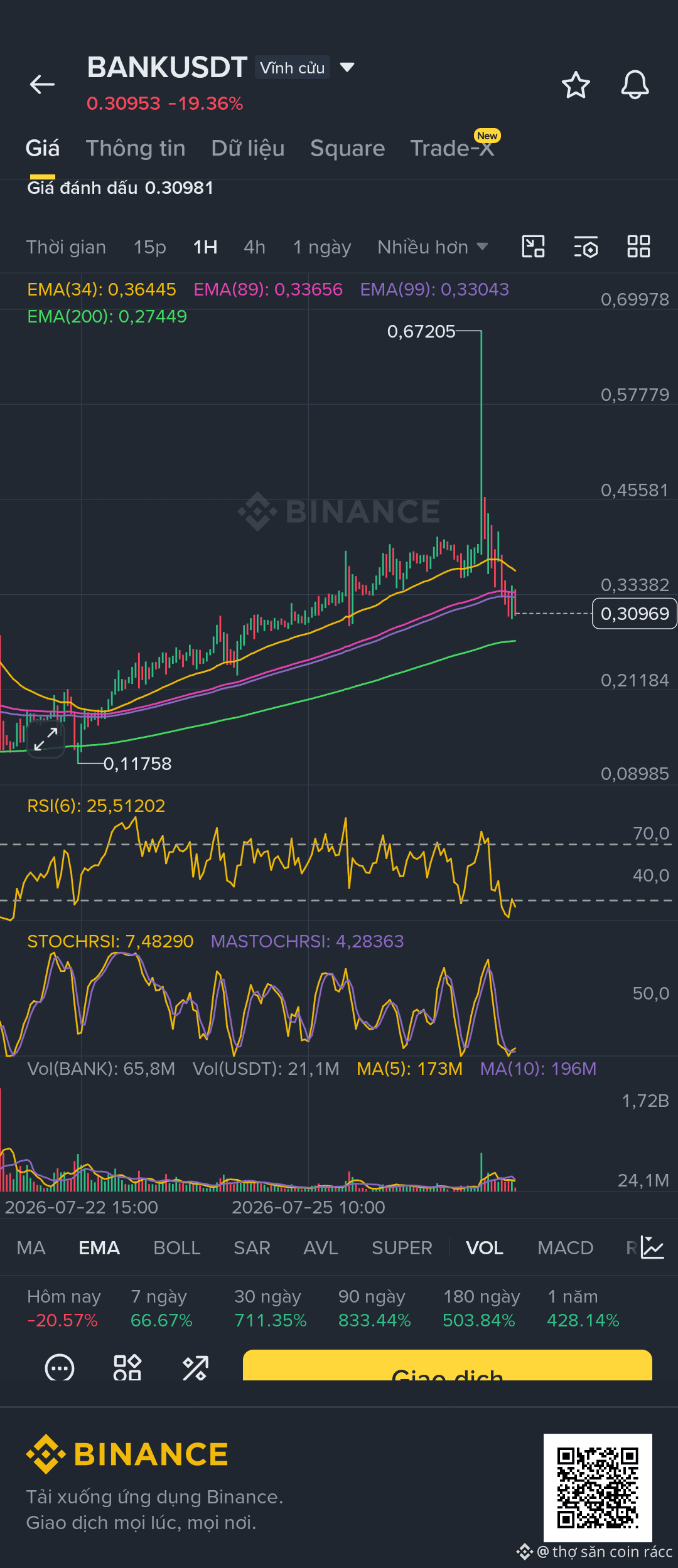The image size is (678, 1568).
Task: Select the Thời gian line chart option
Action: [x=66, y=247]
